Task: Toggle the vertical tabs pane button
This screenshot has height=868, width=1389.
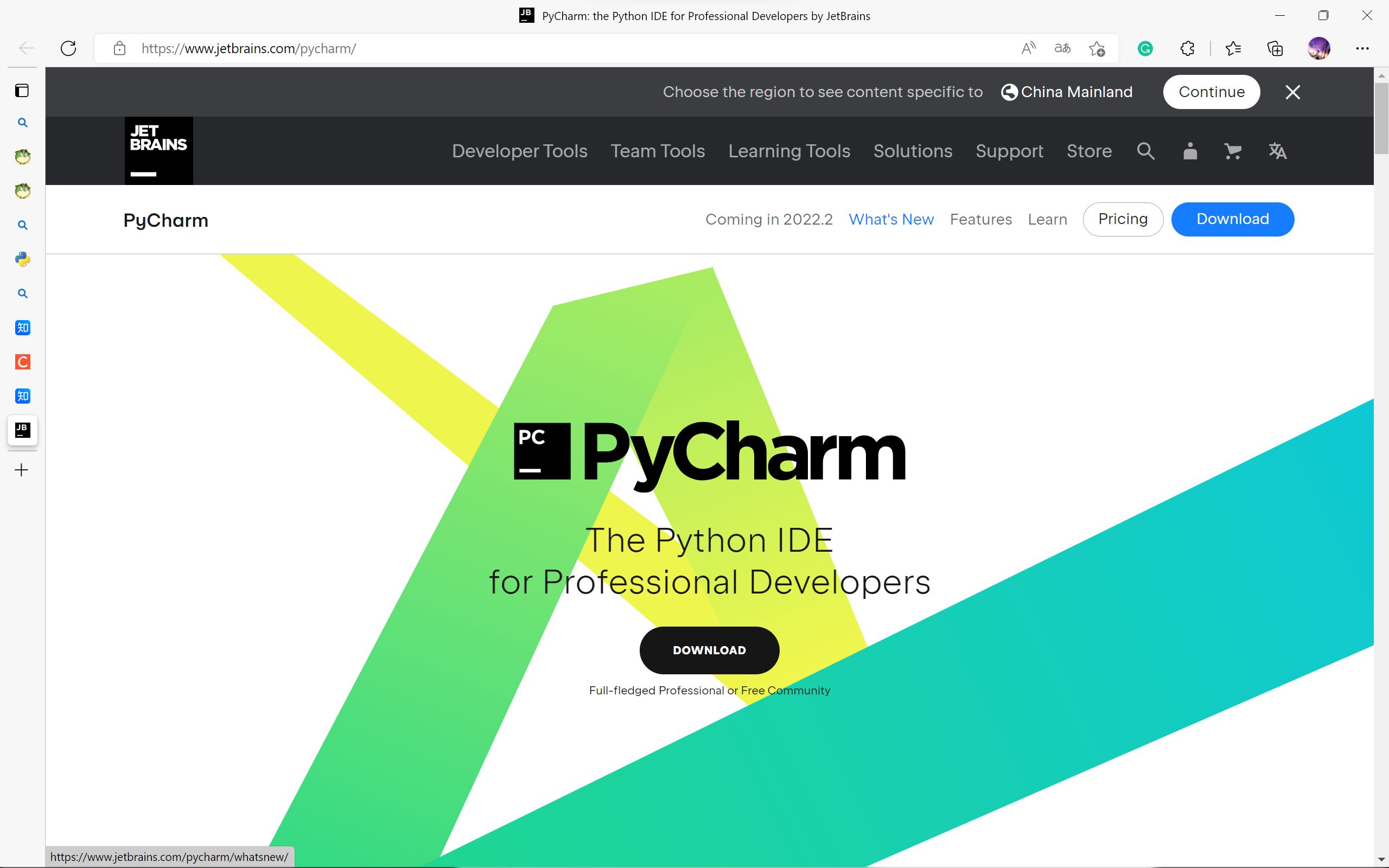Action: click(22, 91)
